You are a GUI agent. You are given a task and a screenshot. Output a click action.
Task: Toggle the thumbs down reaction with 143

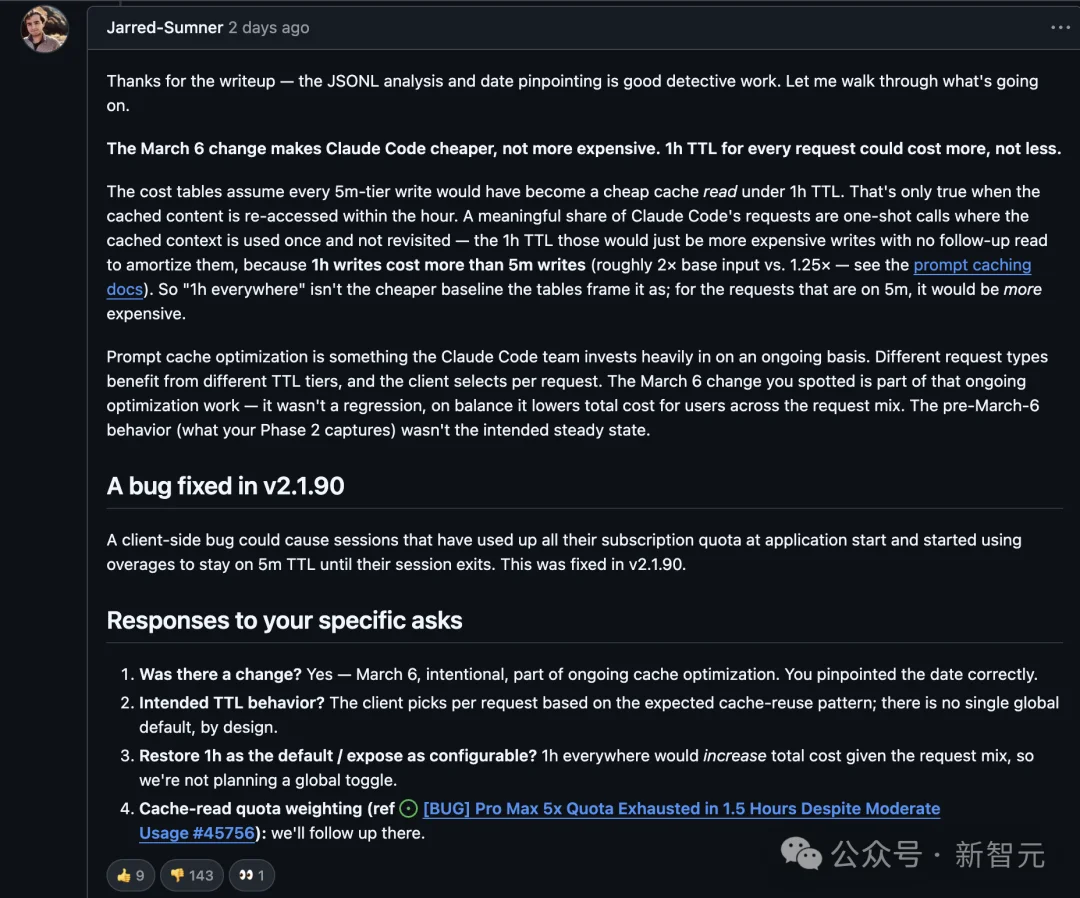[x=191, y=875]
